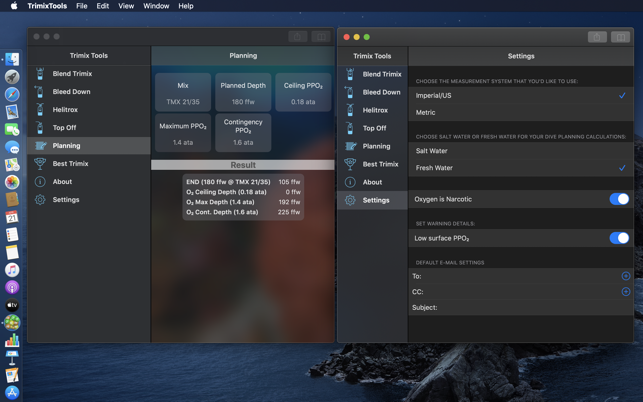
Task: Select Metric measurement system
Action: pyautogui.click(x=521, y=112)
